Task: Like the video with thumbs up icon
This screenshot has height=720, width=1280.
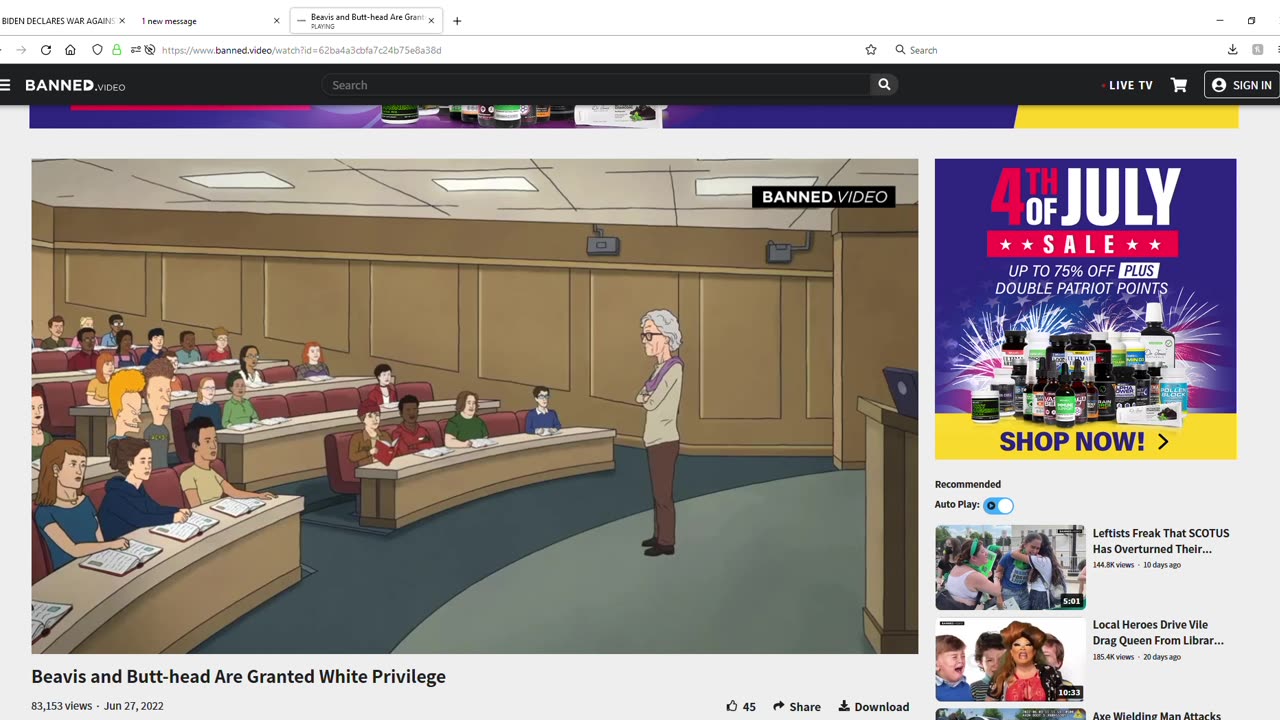Action: pyautogui.click(x=732, y=706)
